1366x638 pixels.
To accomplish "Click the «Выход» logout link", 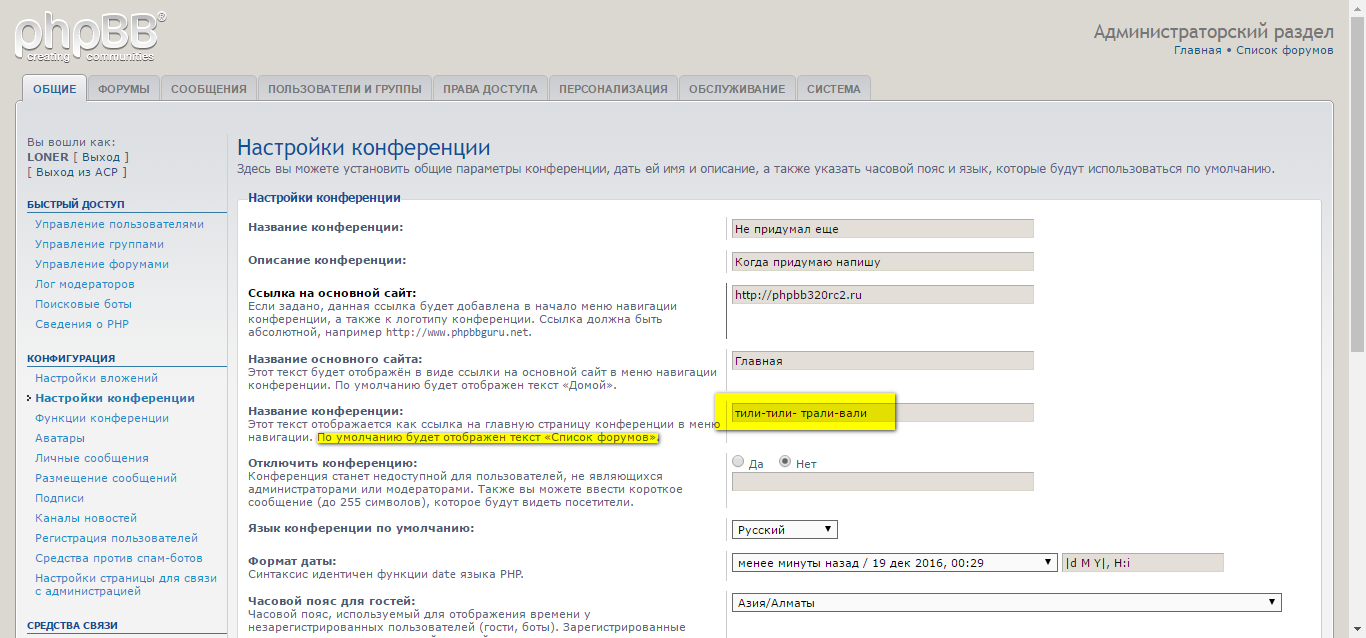I will pyautogui.click(x=101, y=157).
